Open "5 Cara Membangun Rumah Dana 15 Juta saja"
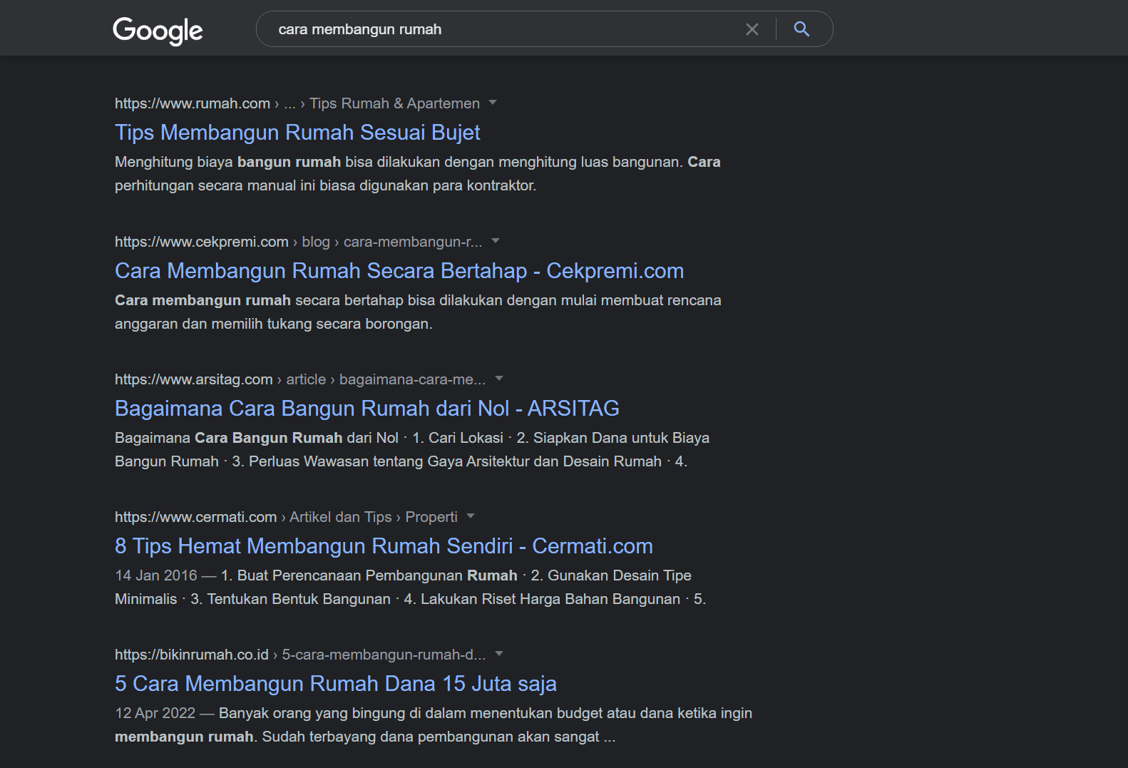The image size is (1128, 768). click(336, 683)
